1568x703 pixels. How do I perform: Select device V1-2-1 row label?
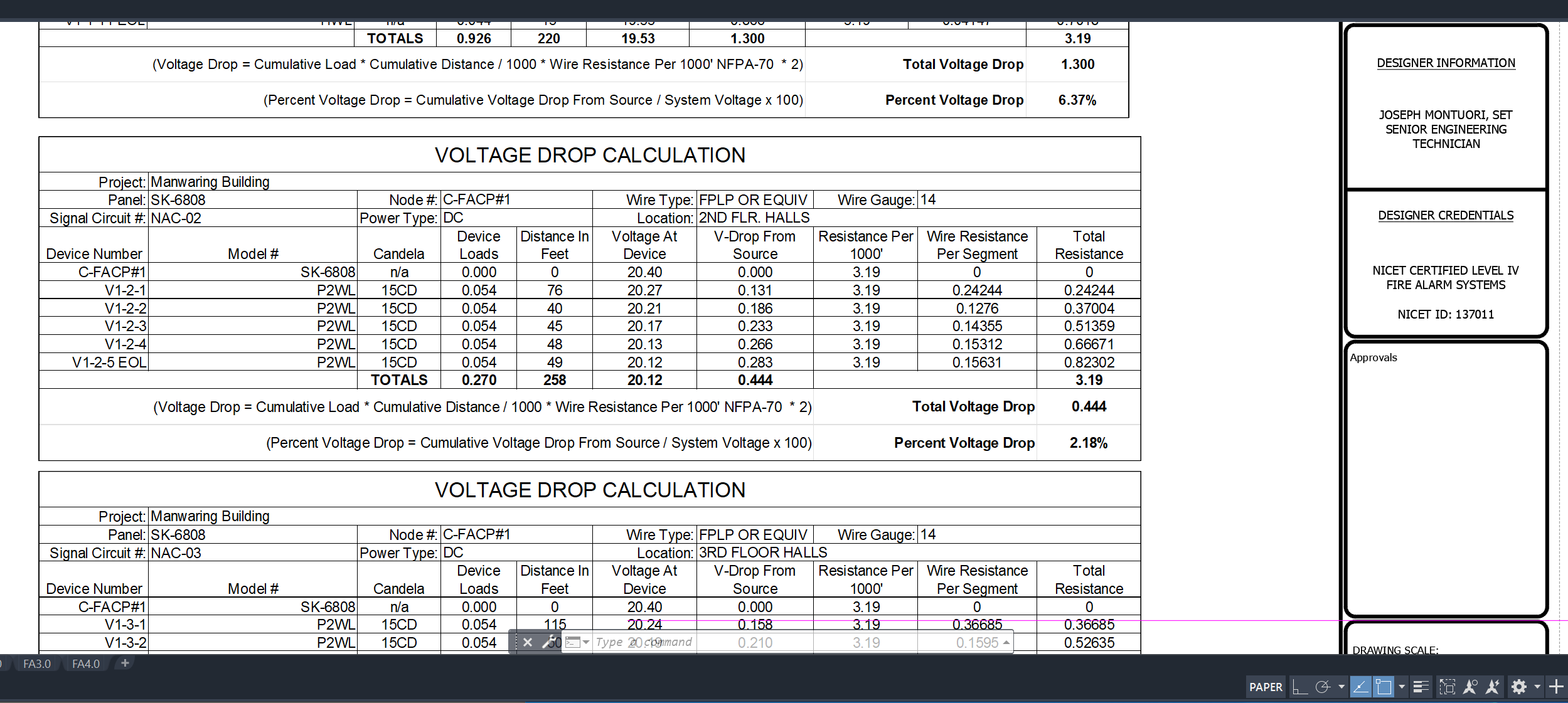(125, 290)
